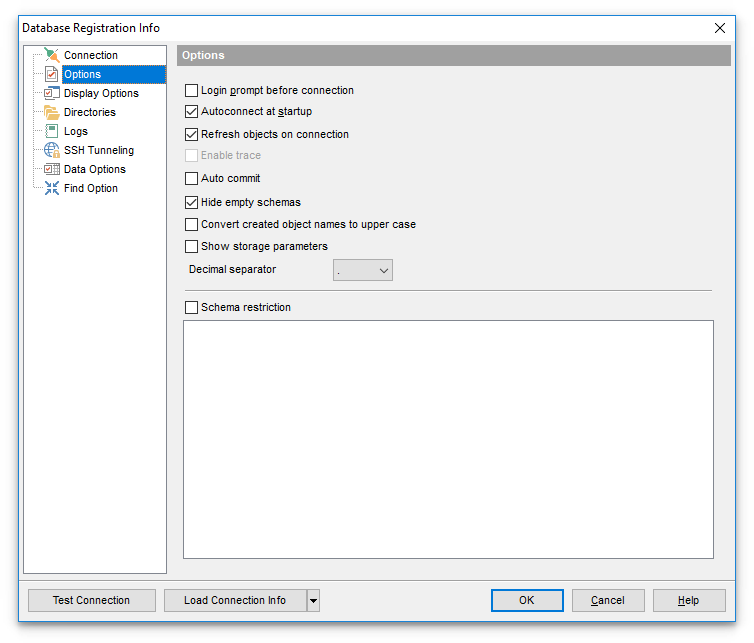Enable Schema restriction checkbox
754x643 pixels.
coord(191,307)
